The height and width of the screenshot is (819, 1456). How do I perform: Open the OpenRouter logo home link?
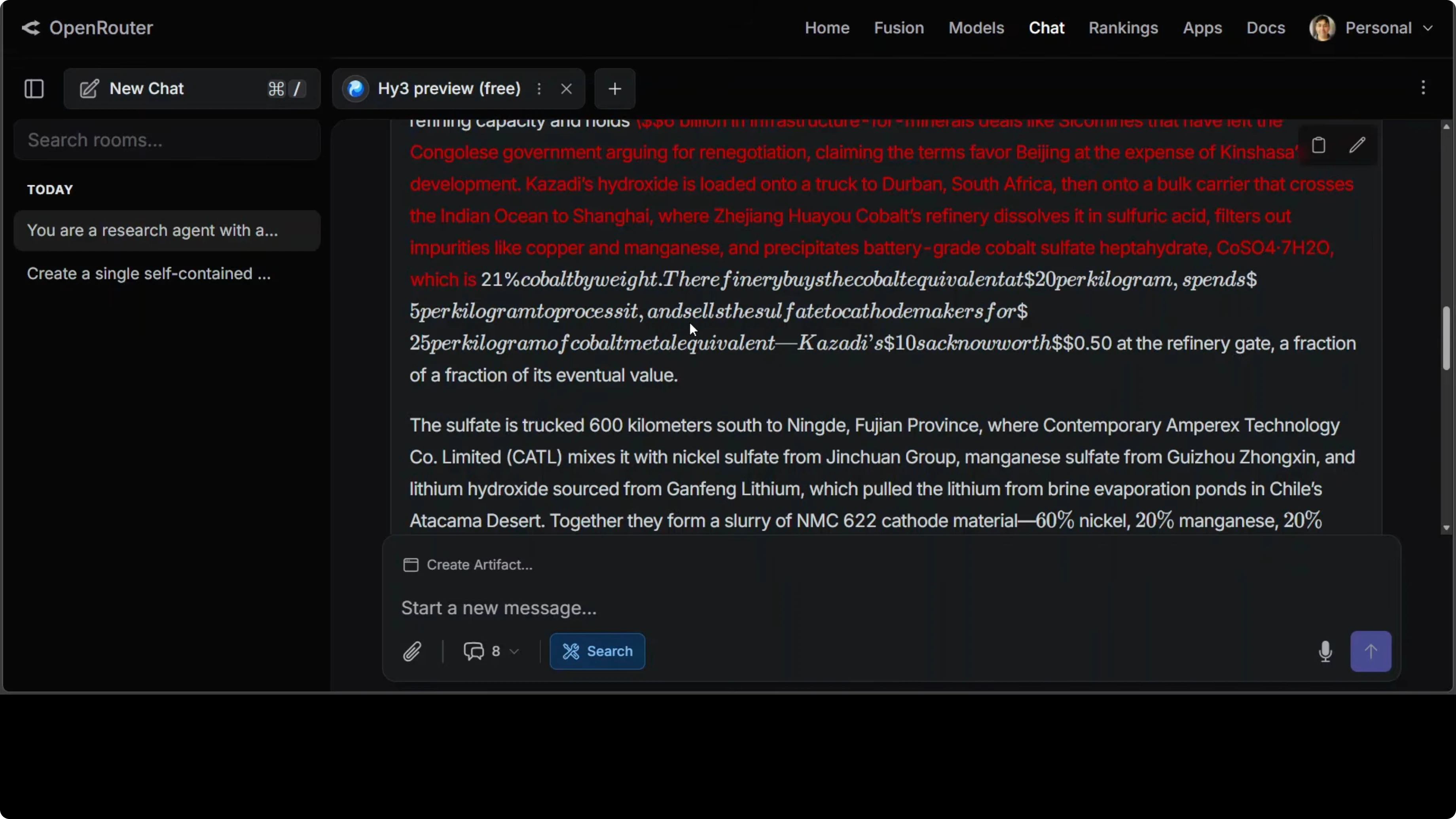pyautogui.click(x=87, y=28)
